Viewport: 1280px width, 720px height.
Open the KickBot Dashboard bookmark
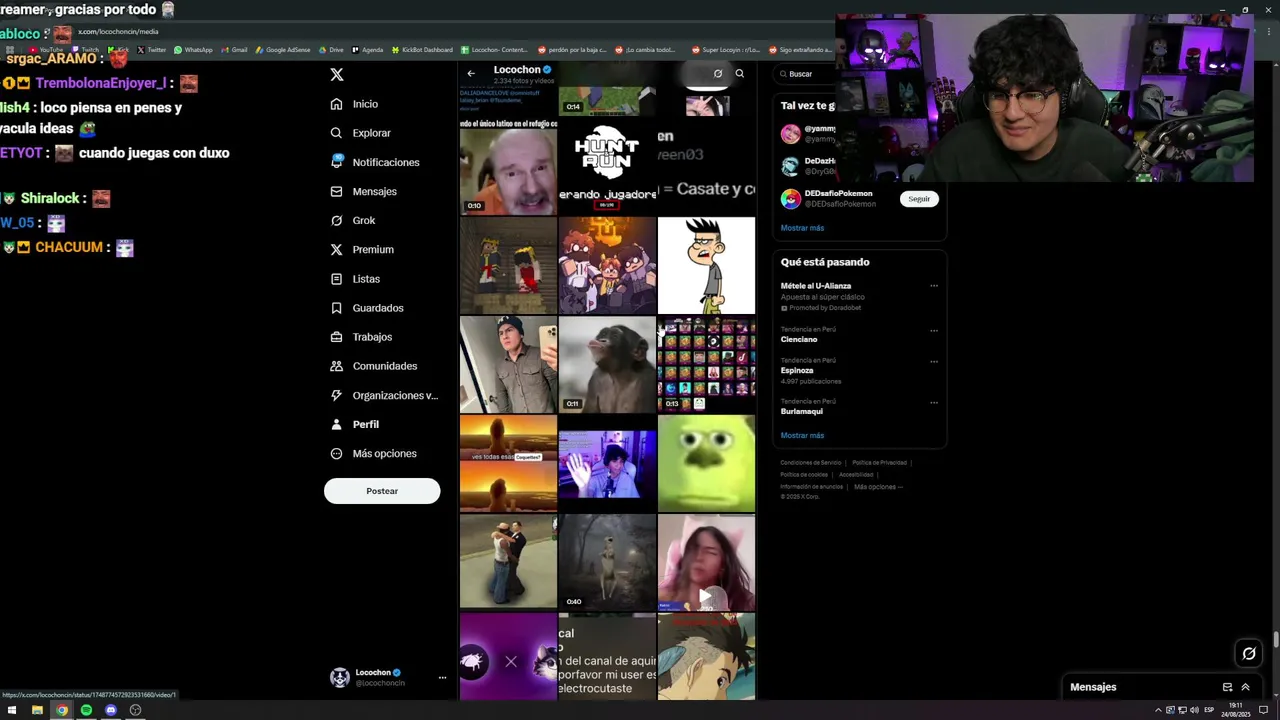pyautogui.click(x=422, y=50)
